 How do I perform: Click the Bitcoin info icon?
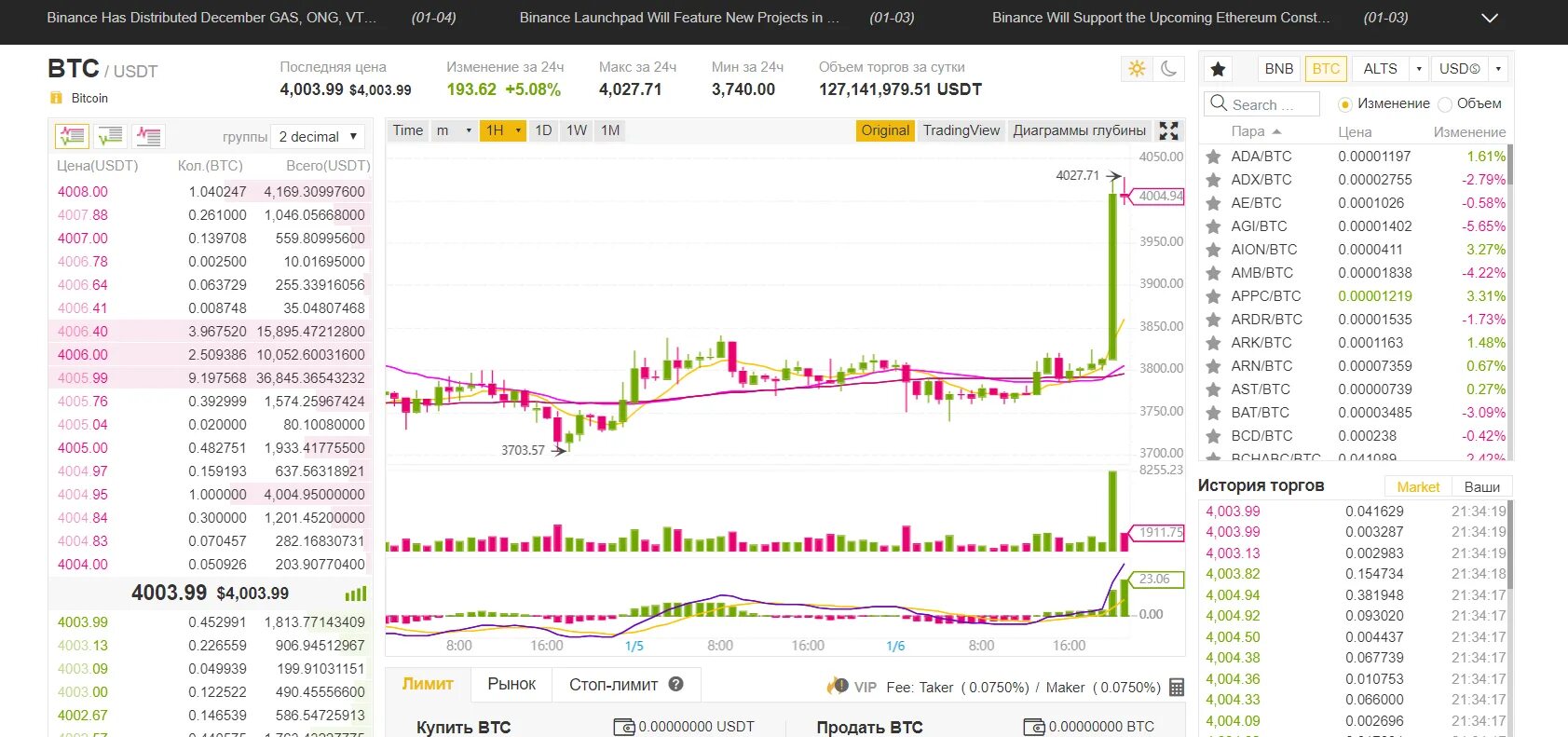click(56, 98)
